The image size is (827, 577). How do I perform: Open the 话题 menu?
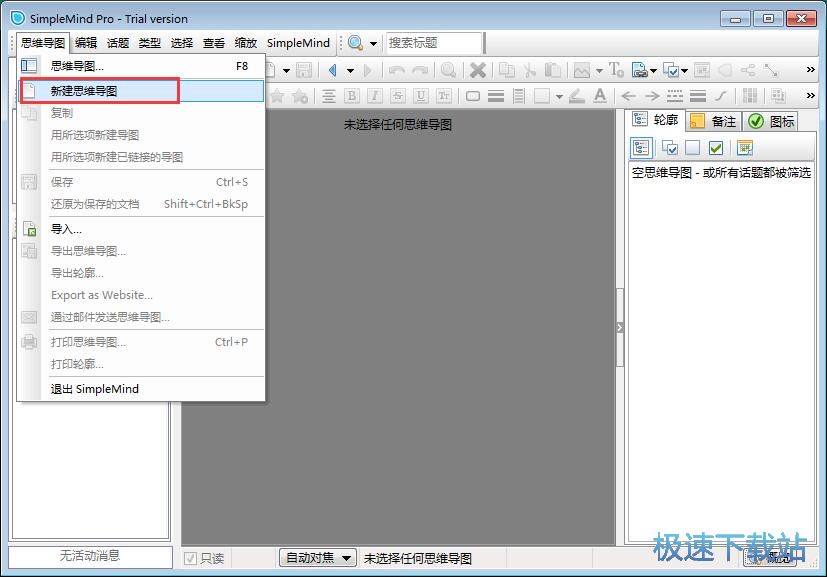pos(118,43)
